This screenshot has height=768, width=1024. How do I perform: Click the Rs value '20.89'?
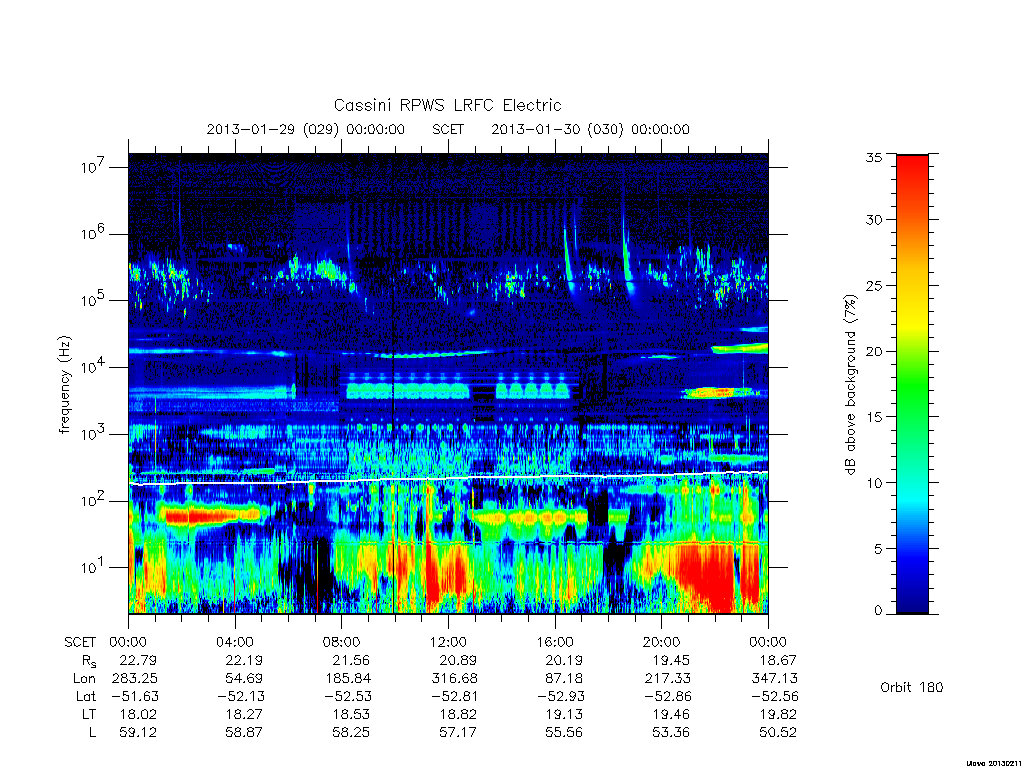coord(458,660)
